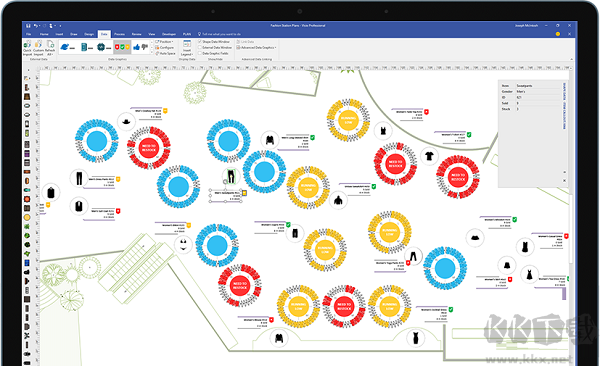Viewport: 600px width, 366px height.
Task: Select the bikini product icon
Action: pyautogui.click(x=183, y=244)
